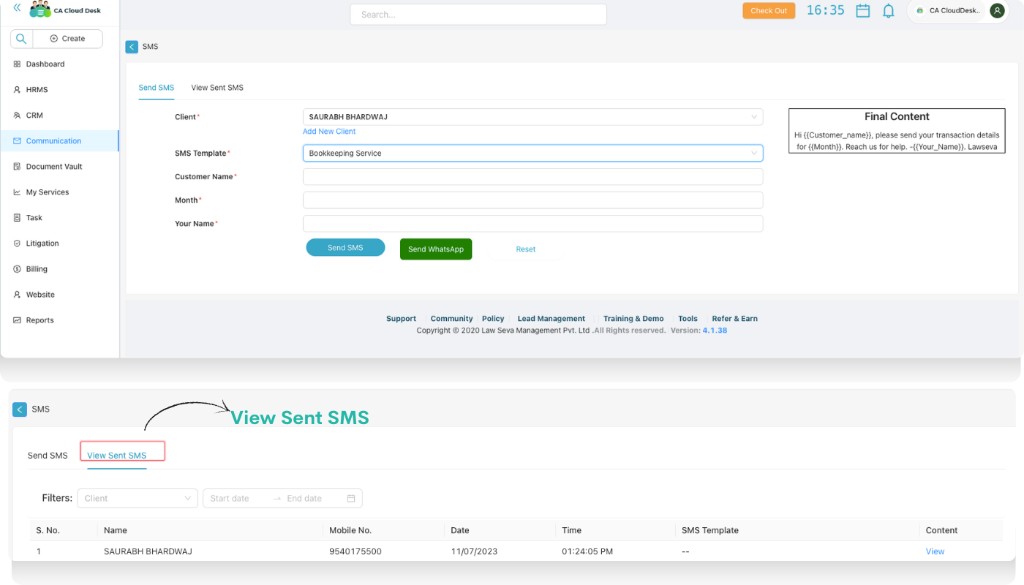Image resolution: width=1024 pixels, height=585 pixels.
Task: Open the Dashboard from the sidebar
Action: click(x=44, y=63)
